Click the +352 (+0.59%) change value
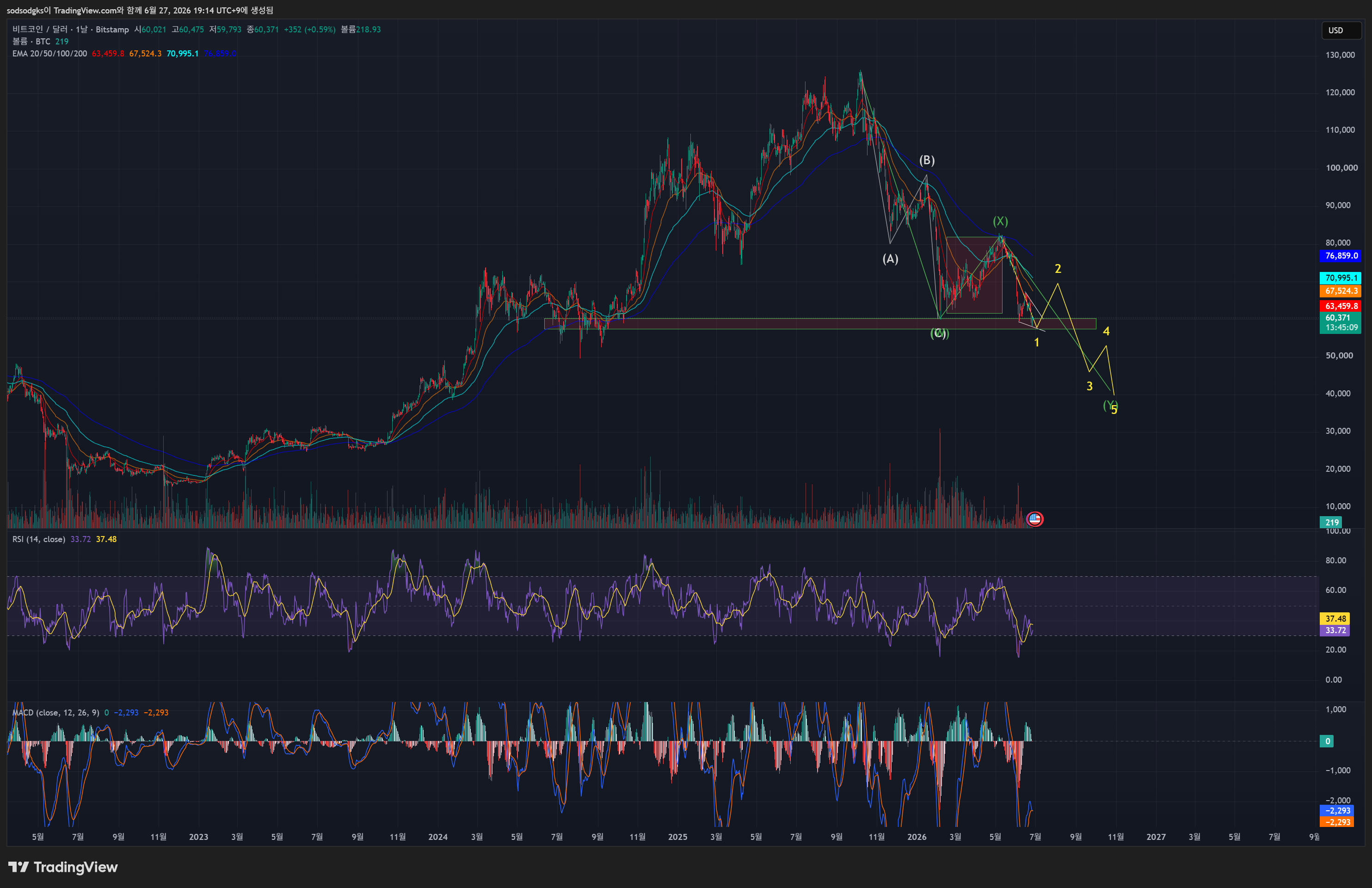The height and width of the screenshot is (888, 1372). 309,30
